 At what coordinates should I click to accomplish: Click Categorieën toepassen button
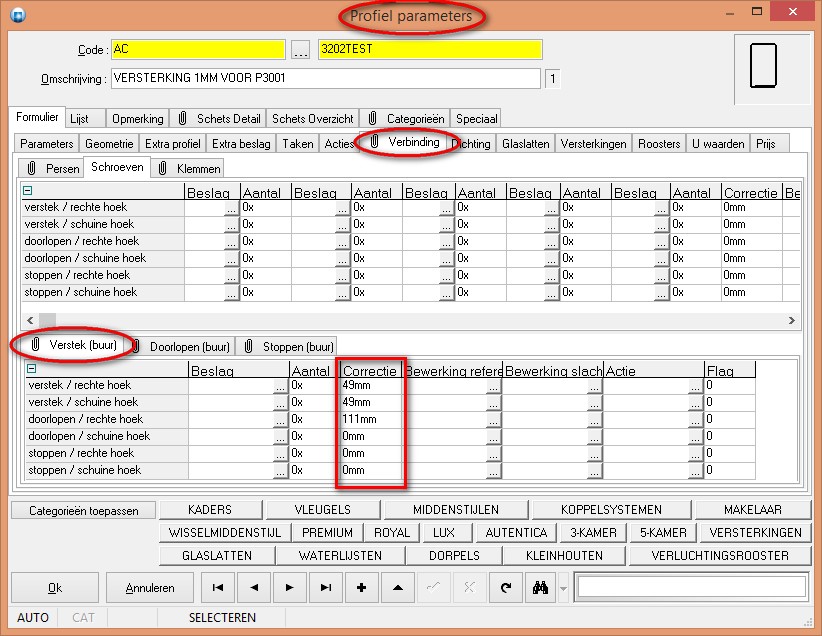[x=84, y=511]
